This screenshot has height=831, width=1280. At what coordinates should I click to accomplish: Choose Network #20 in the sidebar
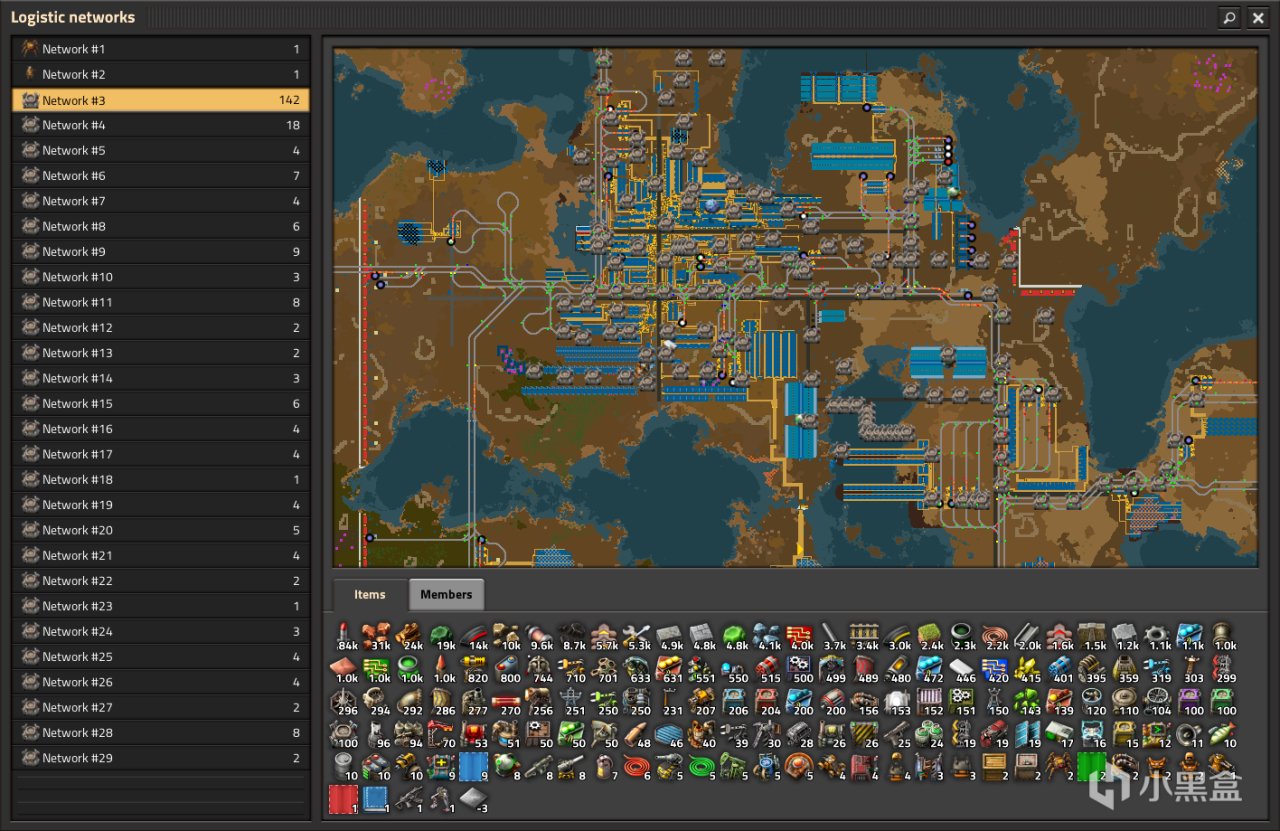[x=161, y=530]
